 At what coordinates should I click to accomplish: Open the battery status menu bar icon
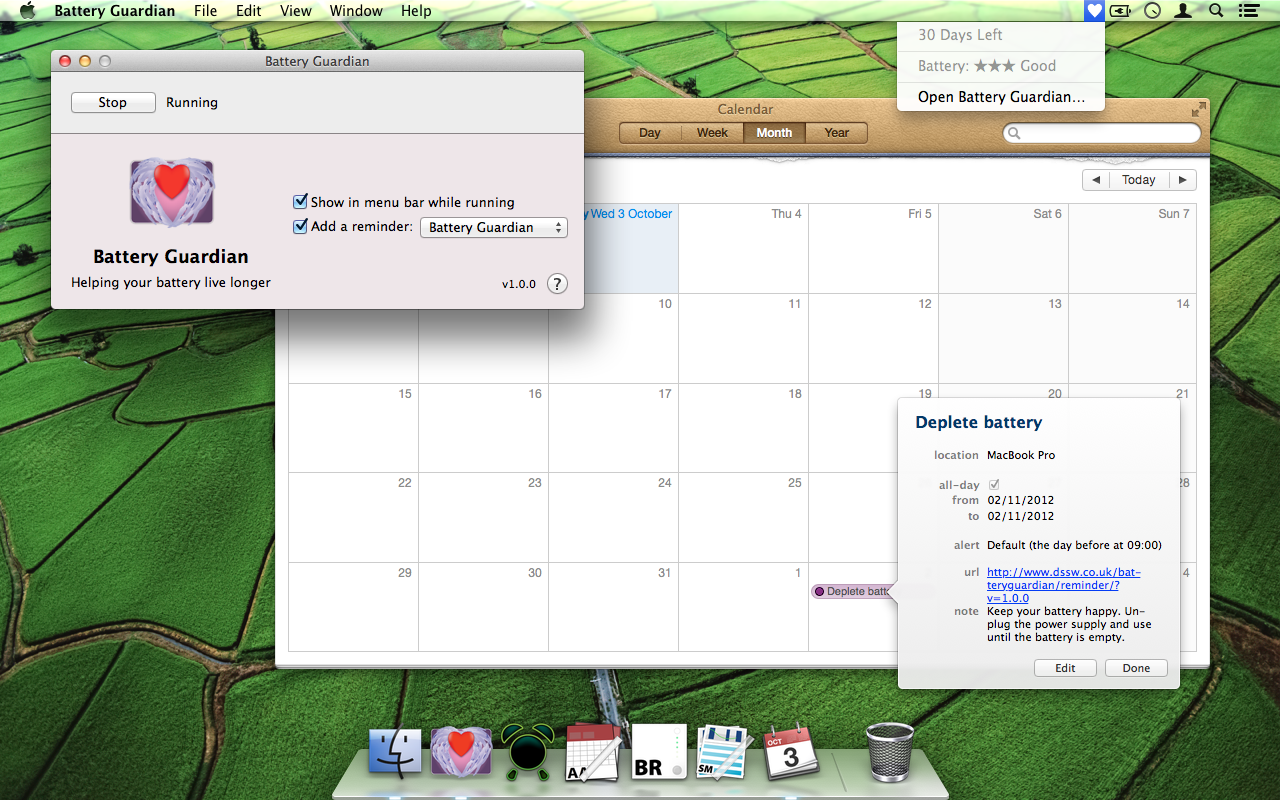tap(1122, 11)
